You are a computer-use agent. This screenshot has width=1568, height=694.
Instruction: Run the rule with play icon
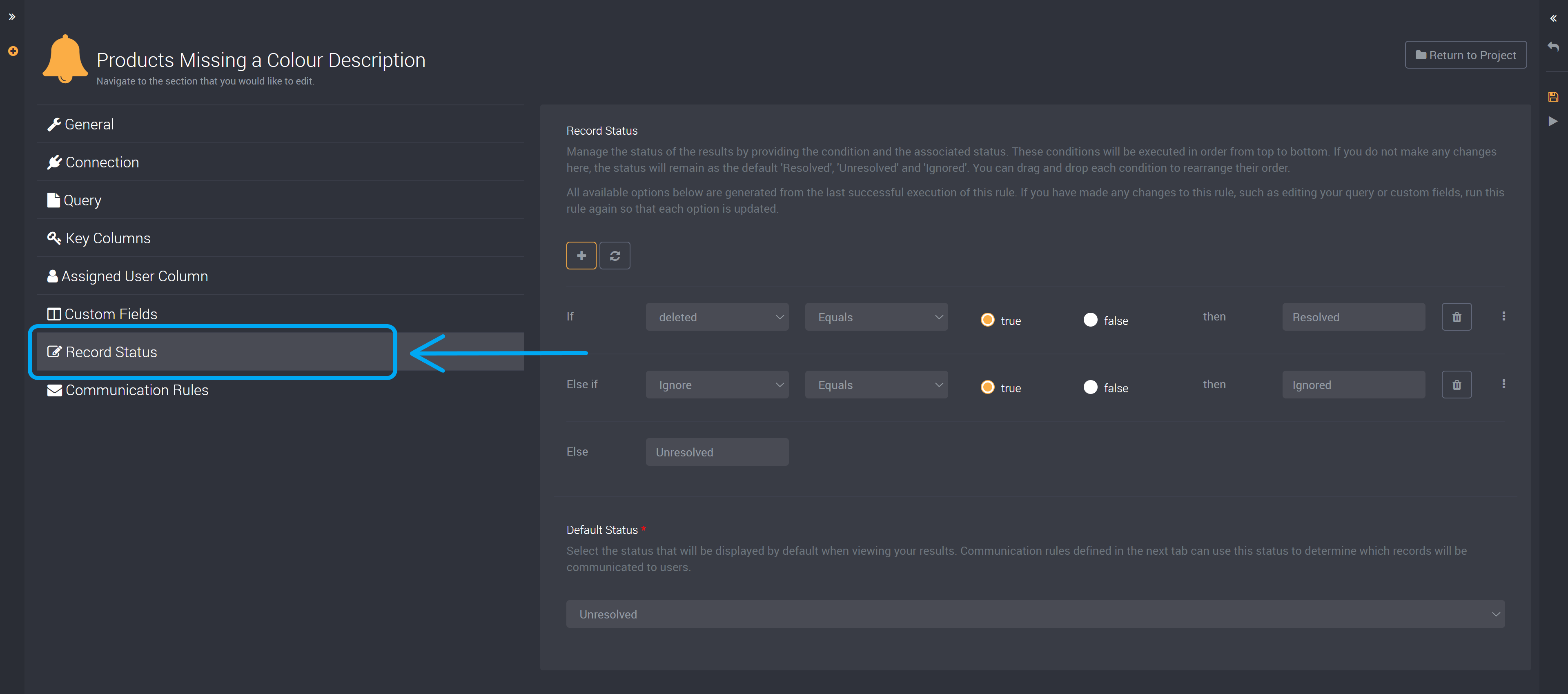coord(1553,121)
